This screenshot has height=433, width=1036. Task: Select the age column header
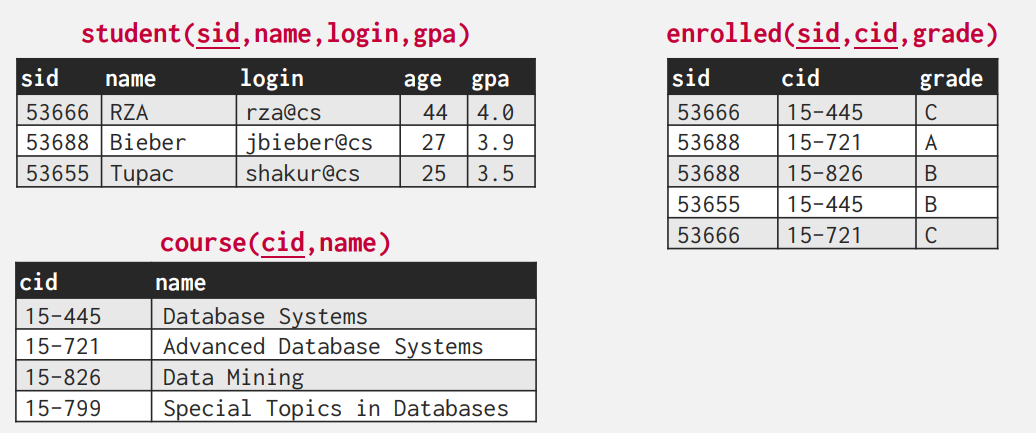tap(422, 80)
